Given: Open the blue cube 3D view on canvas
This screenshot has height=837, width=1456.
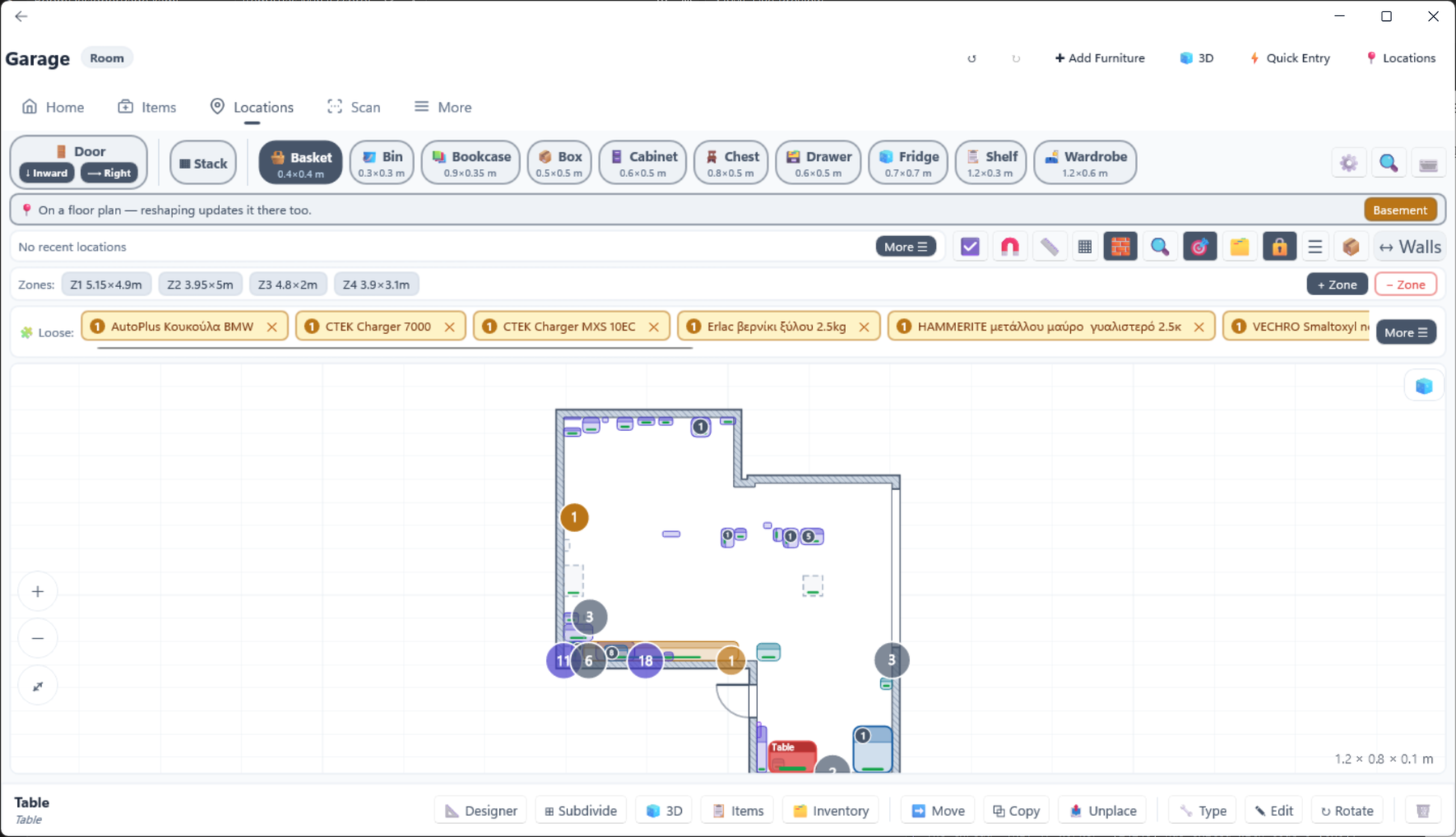Looking at the screenshot, I should (x=1424, y=387).
